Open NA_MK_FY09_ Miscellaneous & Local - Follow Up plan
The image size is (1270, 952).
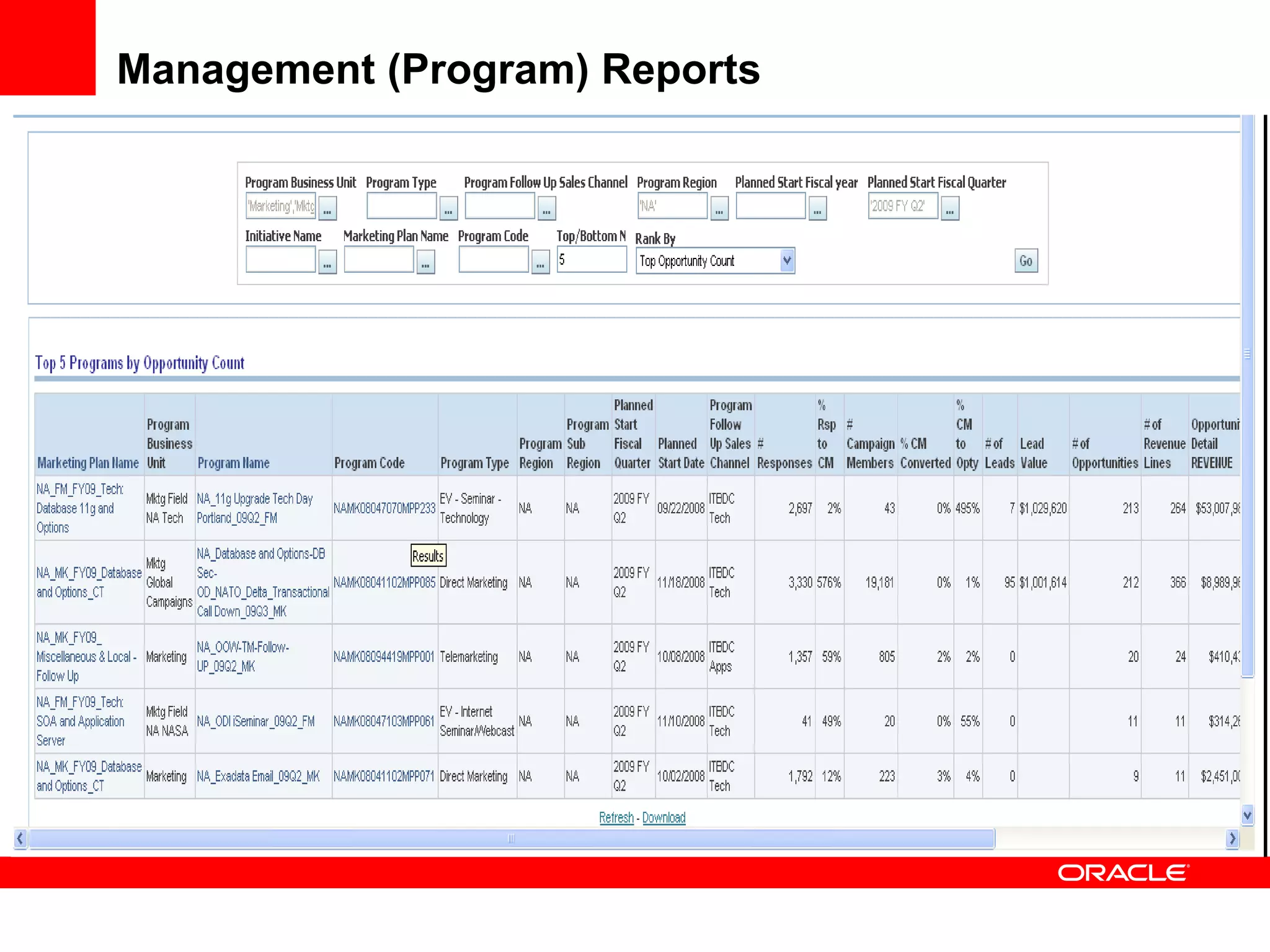click(86, 656)
